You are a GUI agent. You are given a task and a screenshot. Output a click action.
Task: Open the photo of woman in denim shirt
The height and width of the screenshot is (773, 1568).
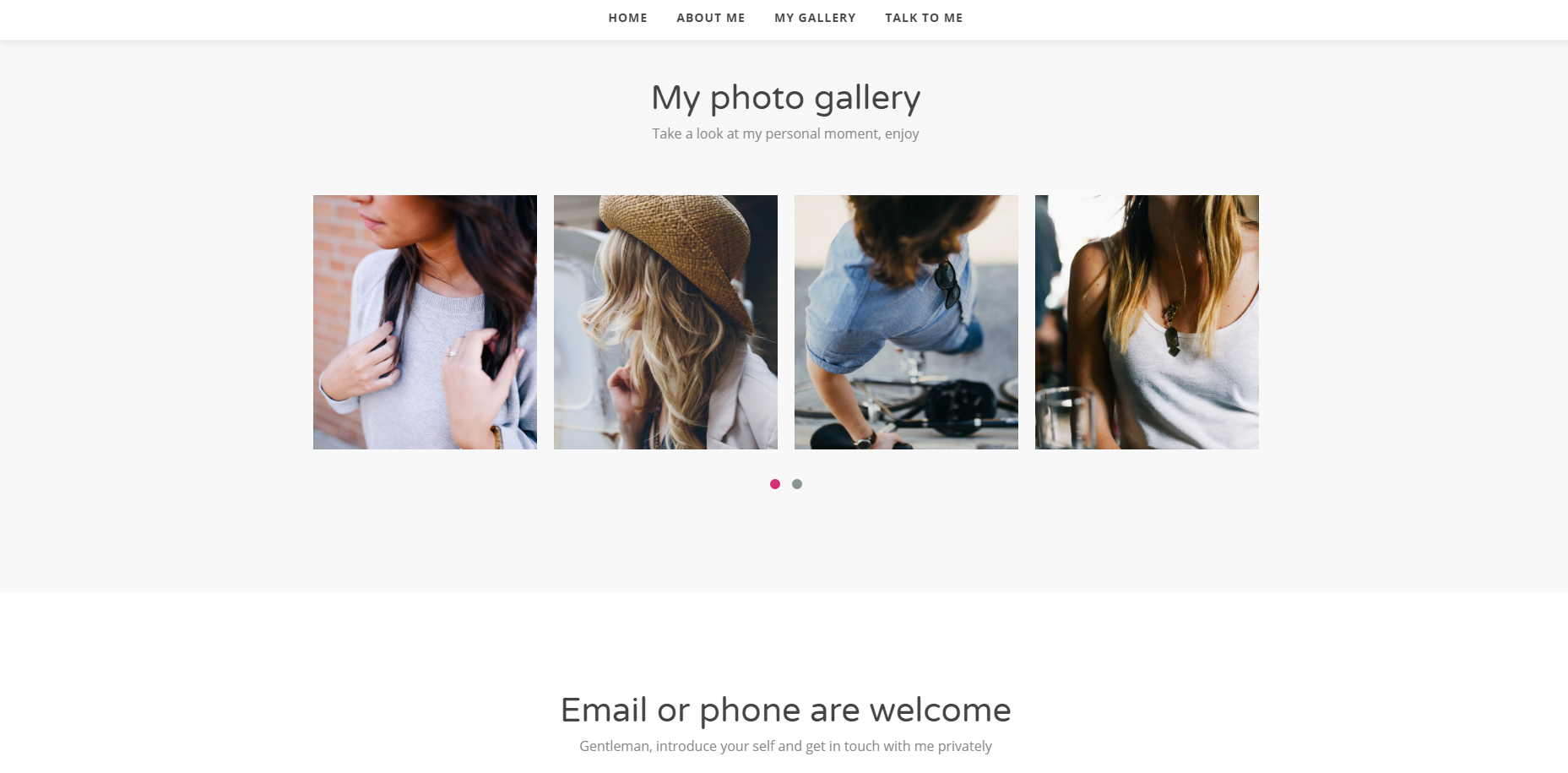906,322
